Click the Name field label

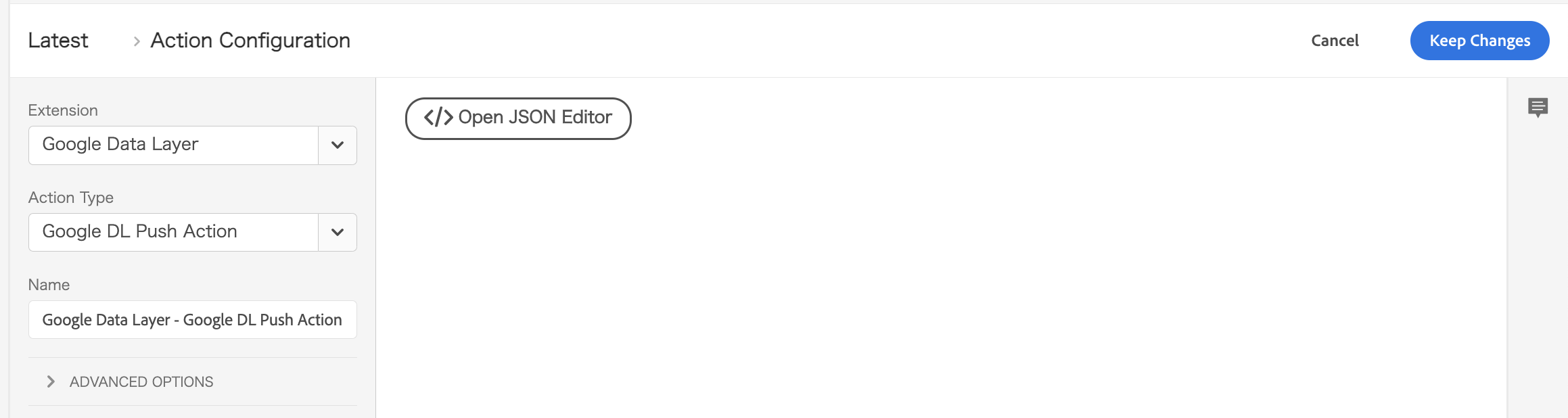coord(49,285)
